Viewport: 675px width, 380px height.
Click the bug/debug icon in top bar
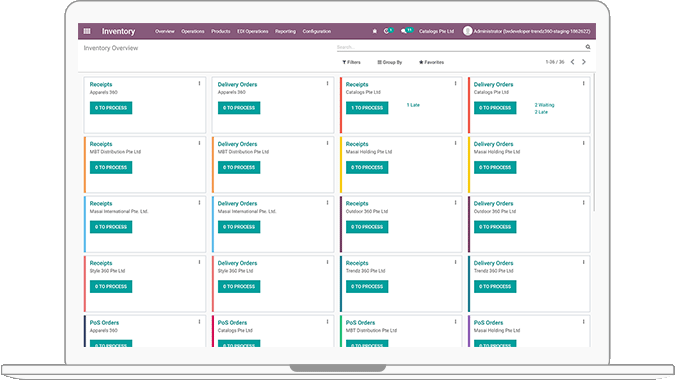coord(375,31)
